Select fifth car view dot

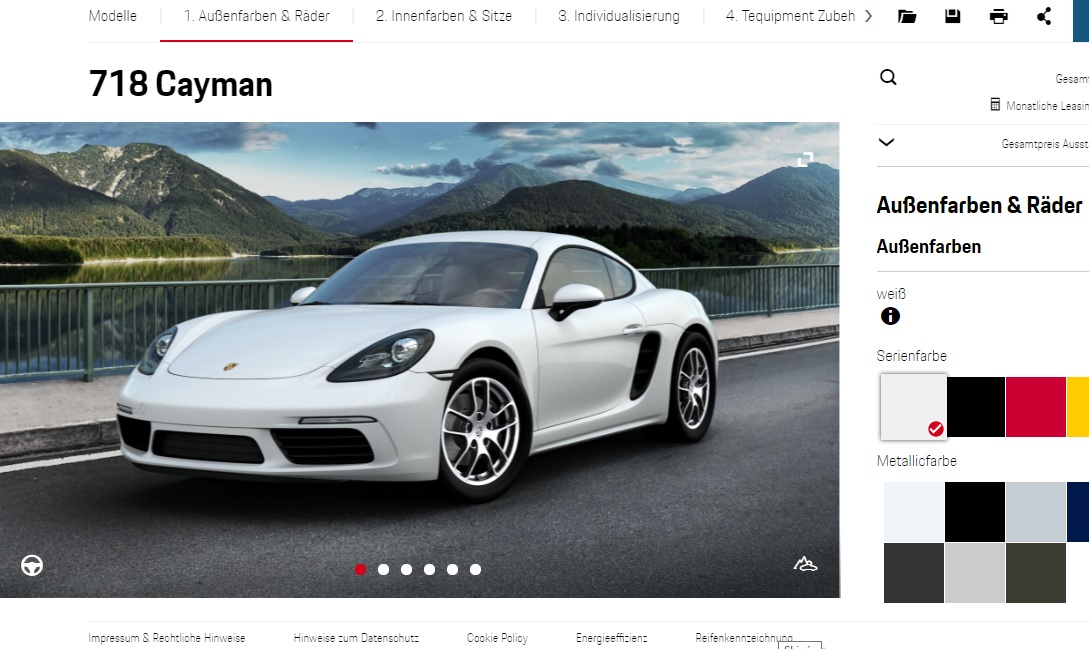click(x=452, y=570)
